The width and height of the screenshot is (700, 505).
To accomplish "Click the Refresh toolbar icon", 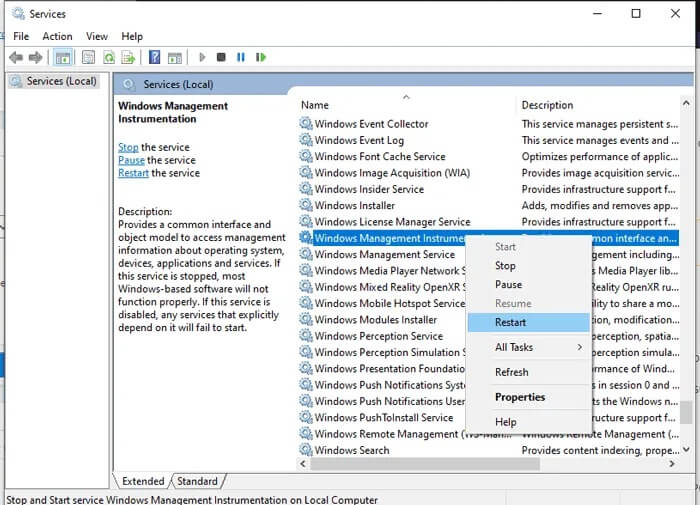I will pyautogui.click(x=109, y=57).
